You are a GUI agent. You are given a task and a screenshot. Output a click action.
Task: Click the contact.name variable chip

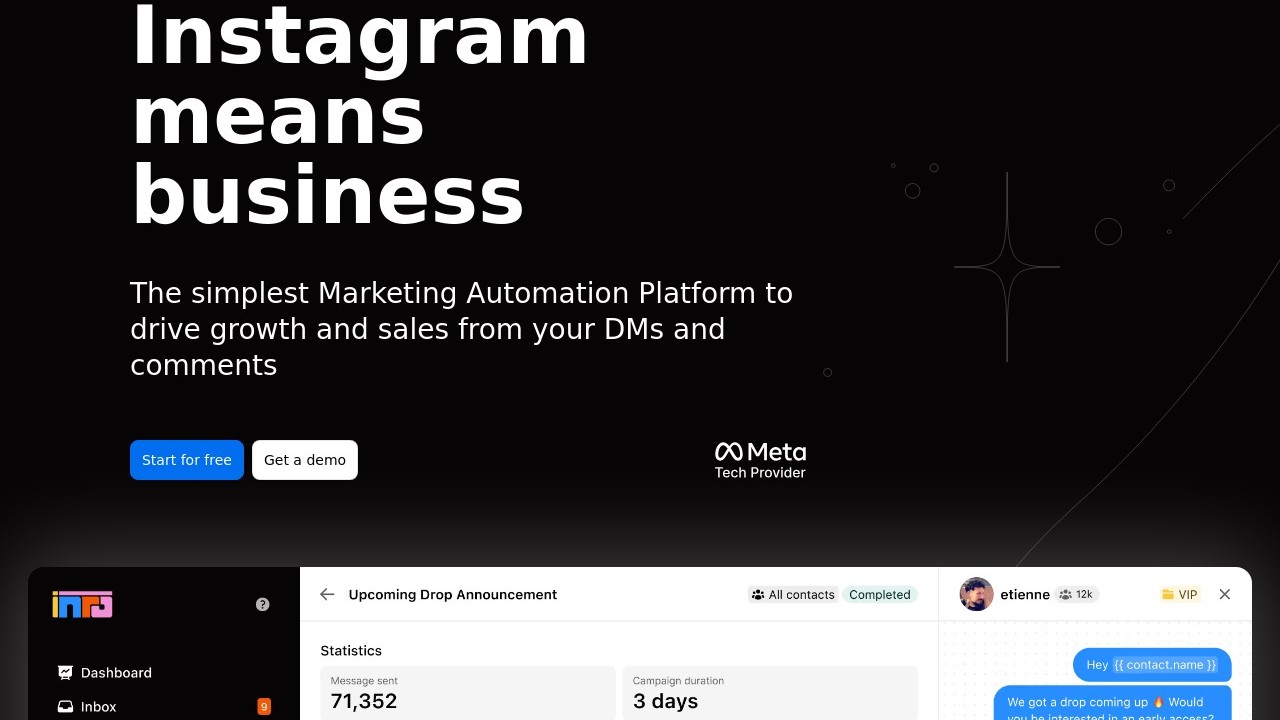point(1165,665)
